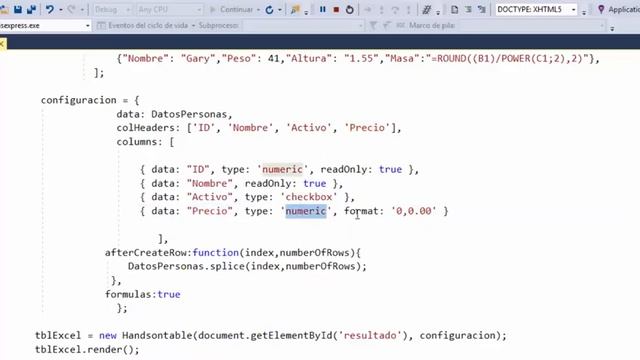Viewport: 640px width, 360px height.
Task: Open the iisexpress.exe process dropdown
Action: click(x=45, y=25)
